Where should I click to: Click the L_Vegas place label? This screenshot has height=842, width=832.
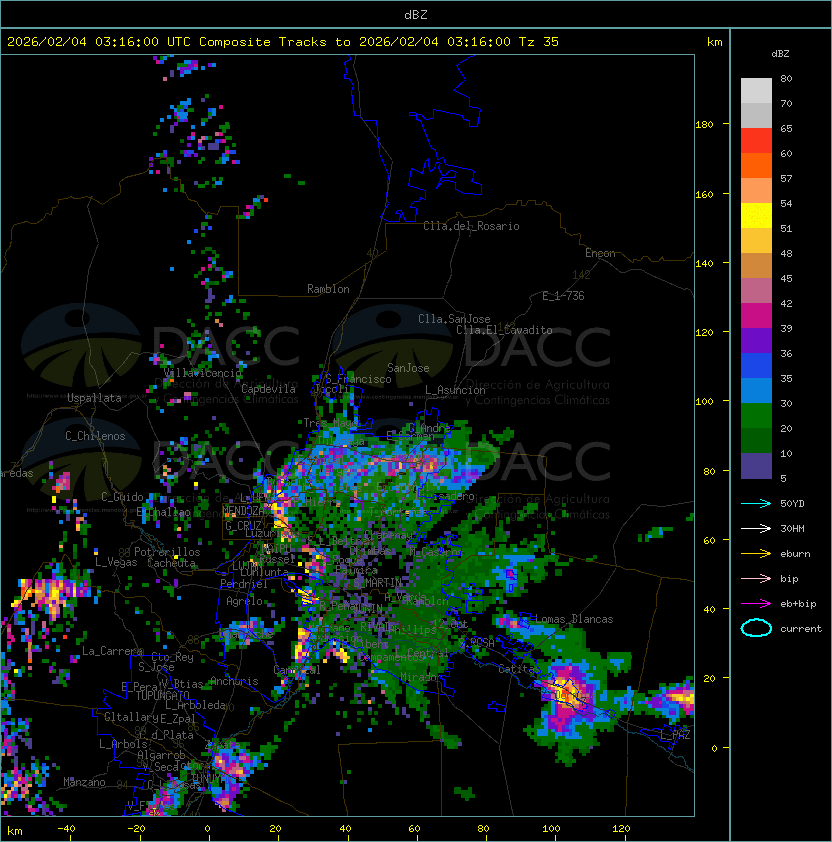[x=116, y=562]
